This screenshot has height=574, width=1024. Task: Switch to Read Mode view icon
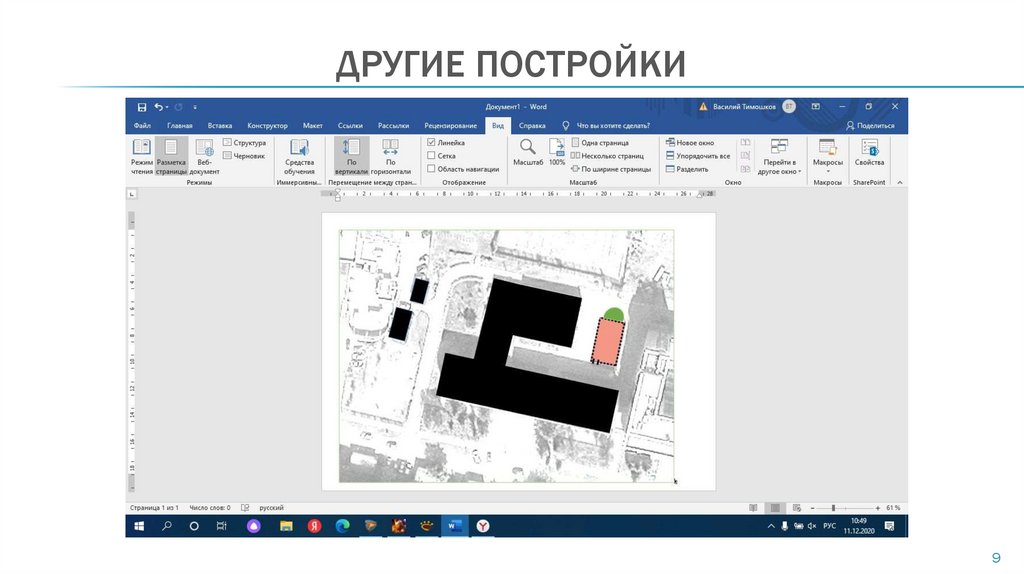click(141, 156)
